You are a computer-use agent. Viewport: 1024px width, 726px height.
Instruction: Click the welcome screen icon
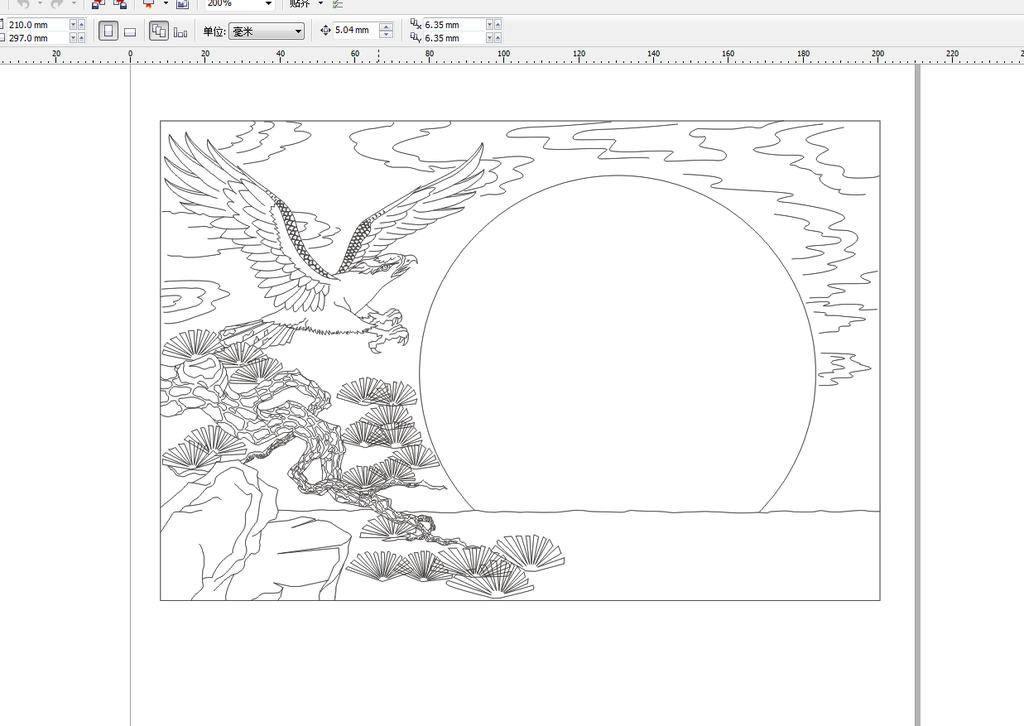pos(183,4)
